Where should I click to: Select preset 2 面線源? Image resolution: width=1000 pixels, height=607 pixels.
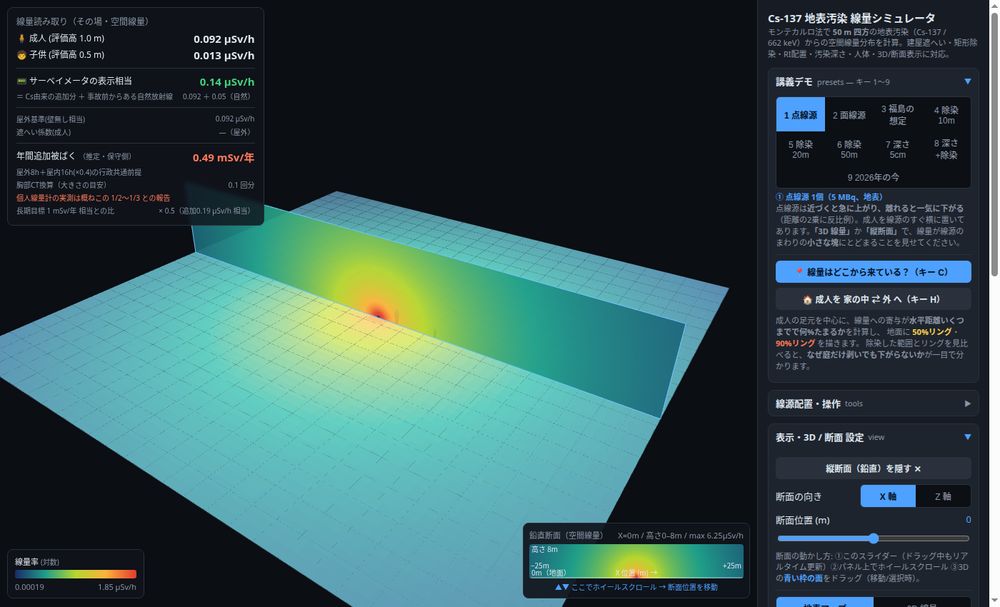(849, 115)
